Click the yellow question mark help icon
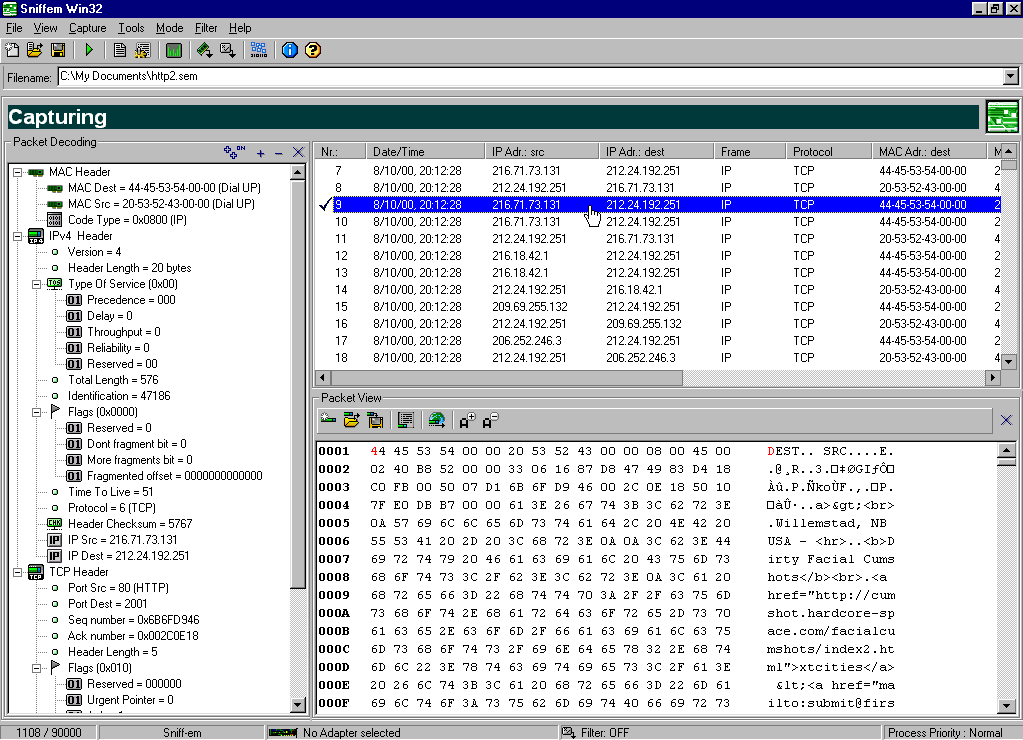The height and width of the screenshot is (740, 1023). 312,50
